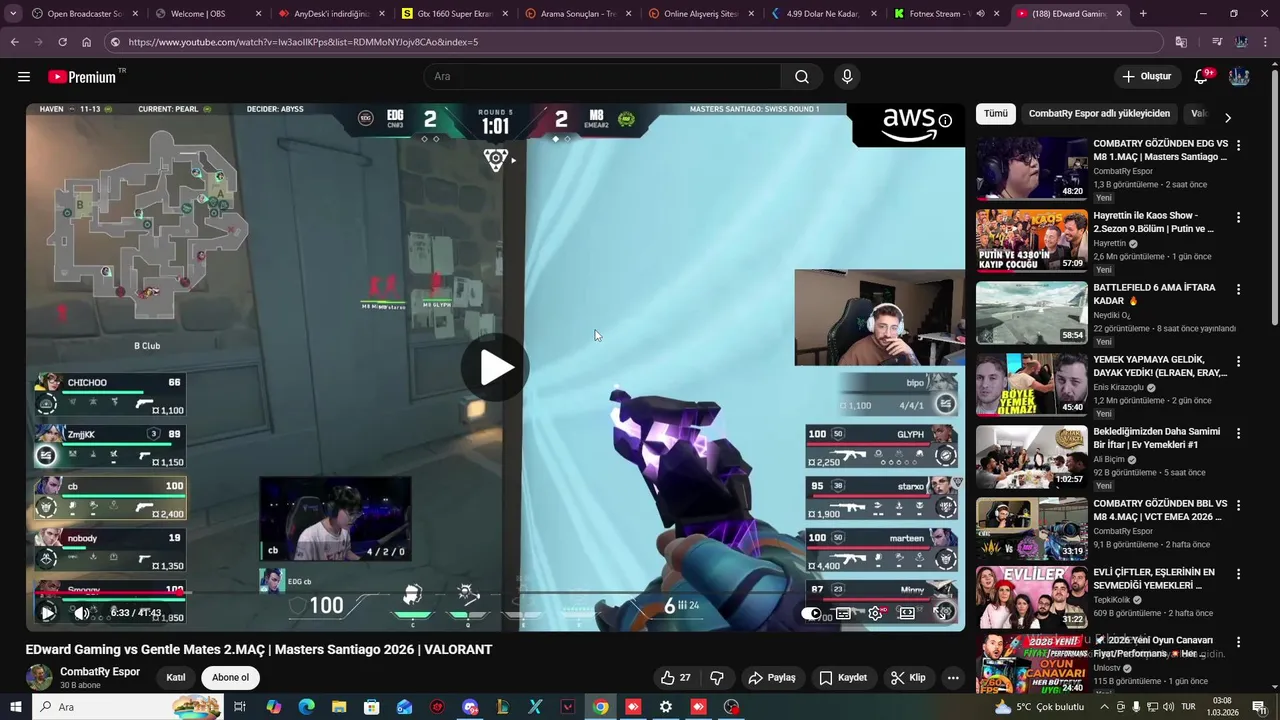
Task: Like the video with the thumbs up
Action: coord(677,678)
